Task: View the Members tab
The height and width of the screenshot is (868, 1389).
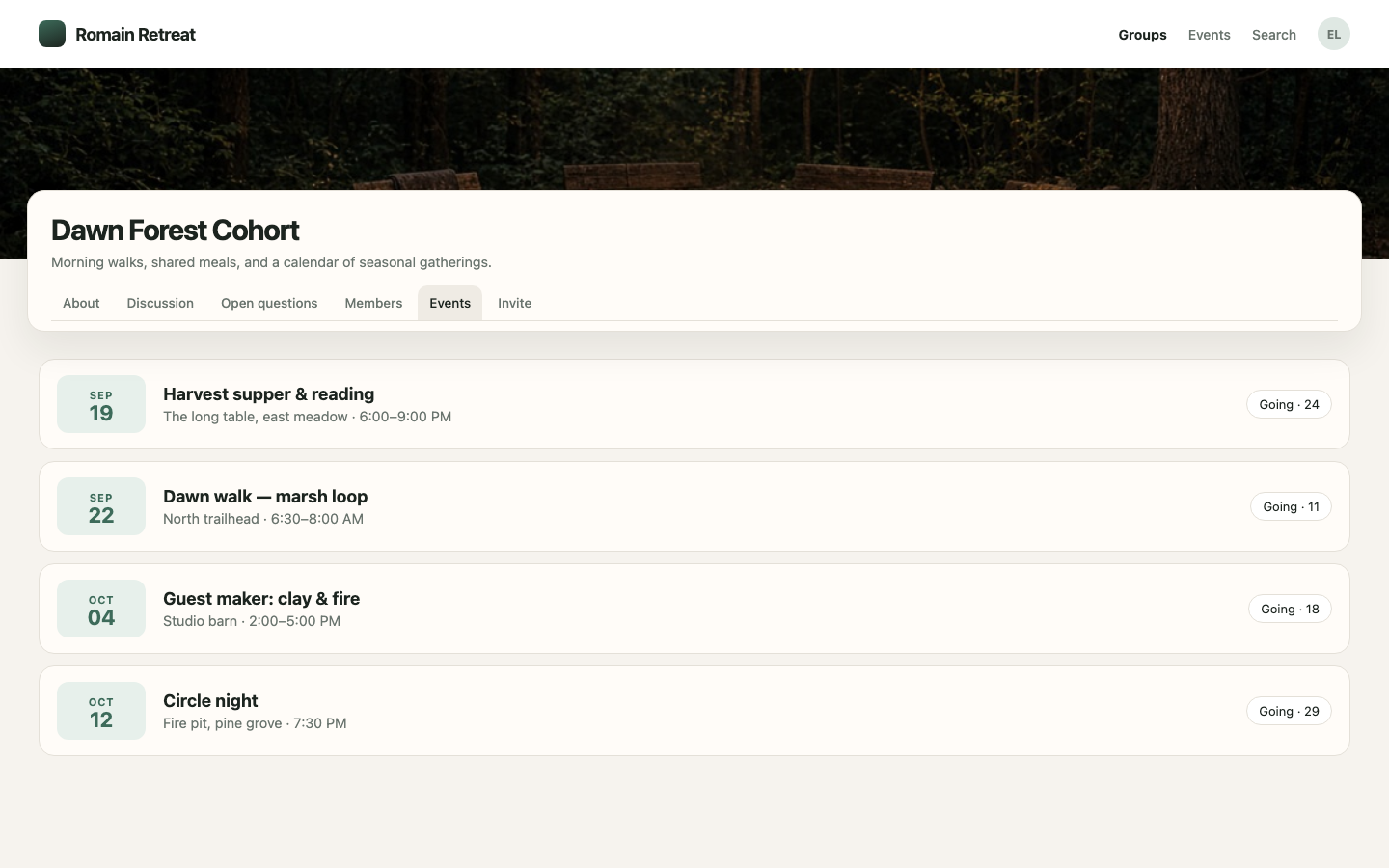Action: [x=373, y=303]
